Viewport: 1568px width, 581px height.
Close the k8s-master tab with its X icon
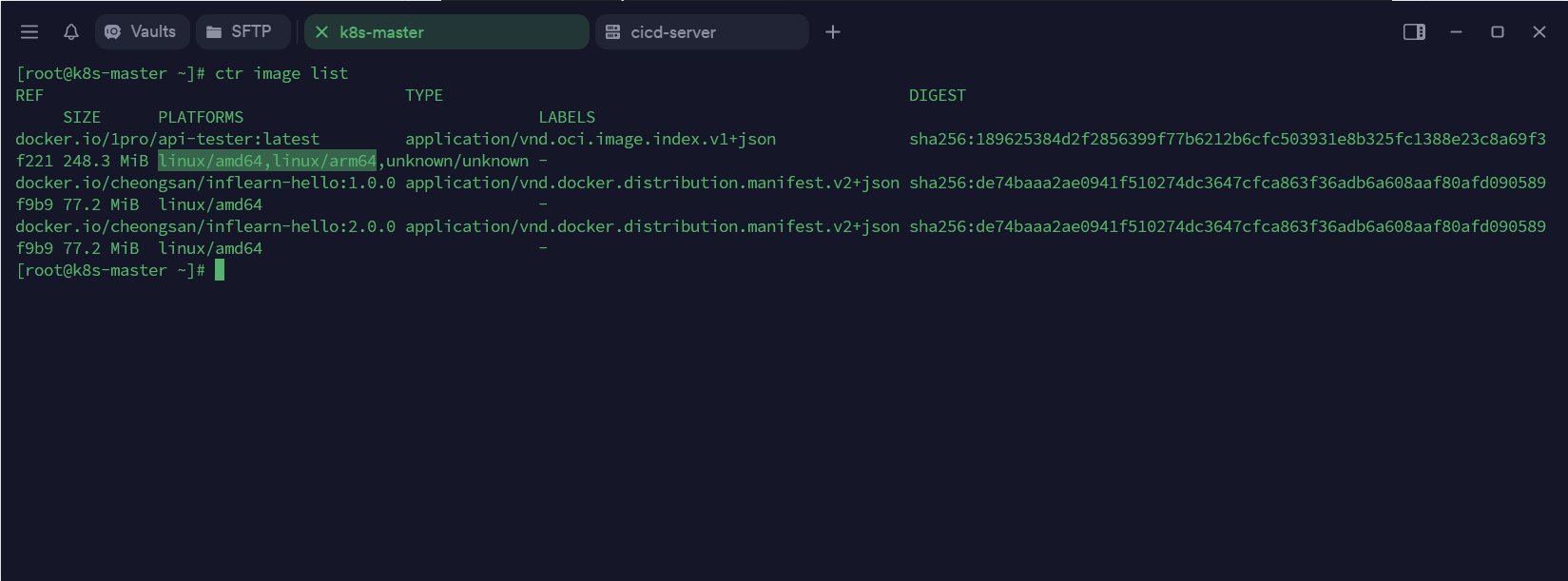click(321, 32)
